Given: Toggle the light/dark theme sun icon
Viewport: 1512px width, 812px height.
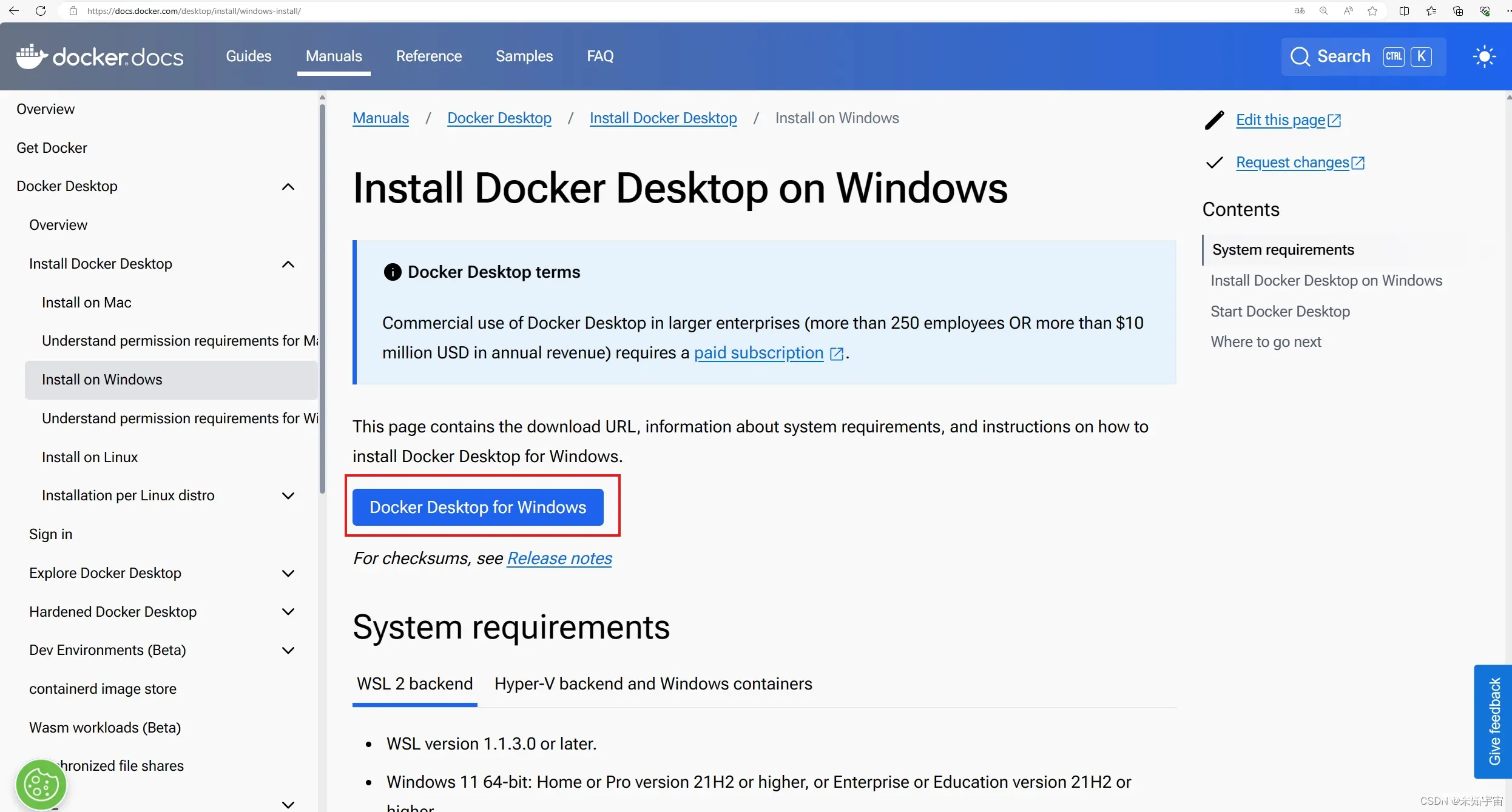Looking at the screenshot, I should point(1484,56).
